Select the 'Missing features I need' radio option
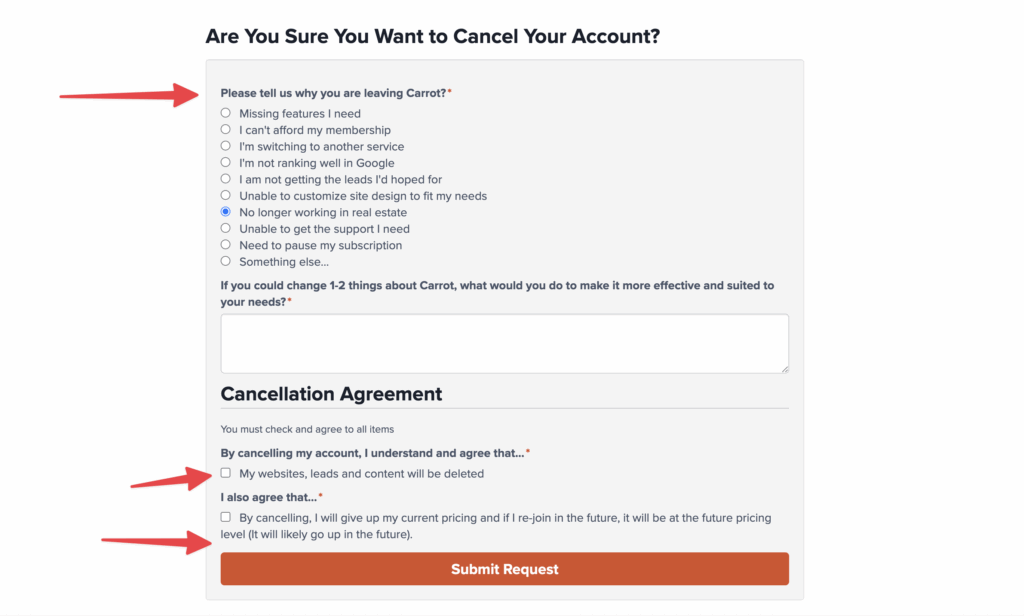This screenshot has height=616, width=1024. (226, 113)
